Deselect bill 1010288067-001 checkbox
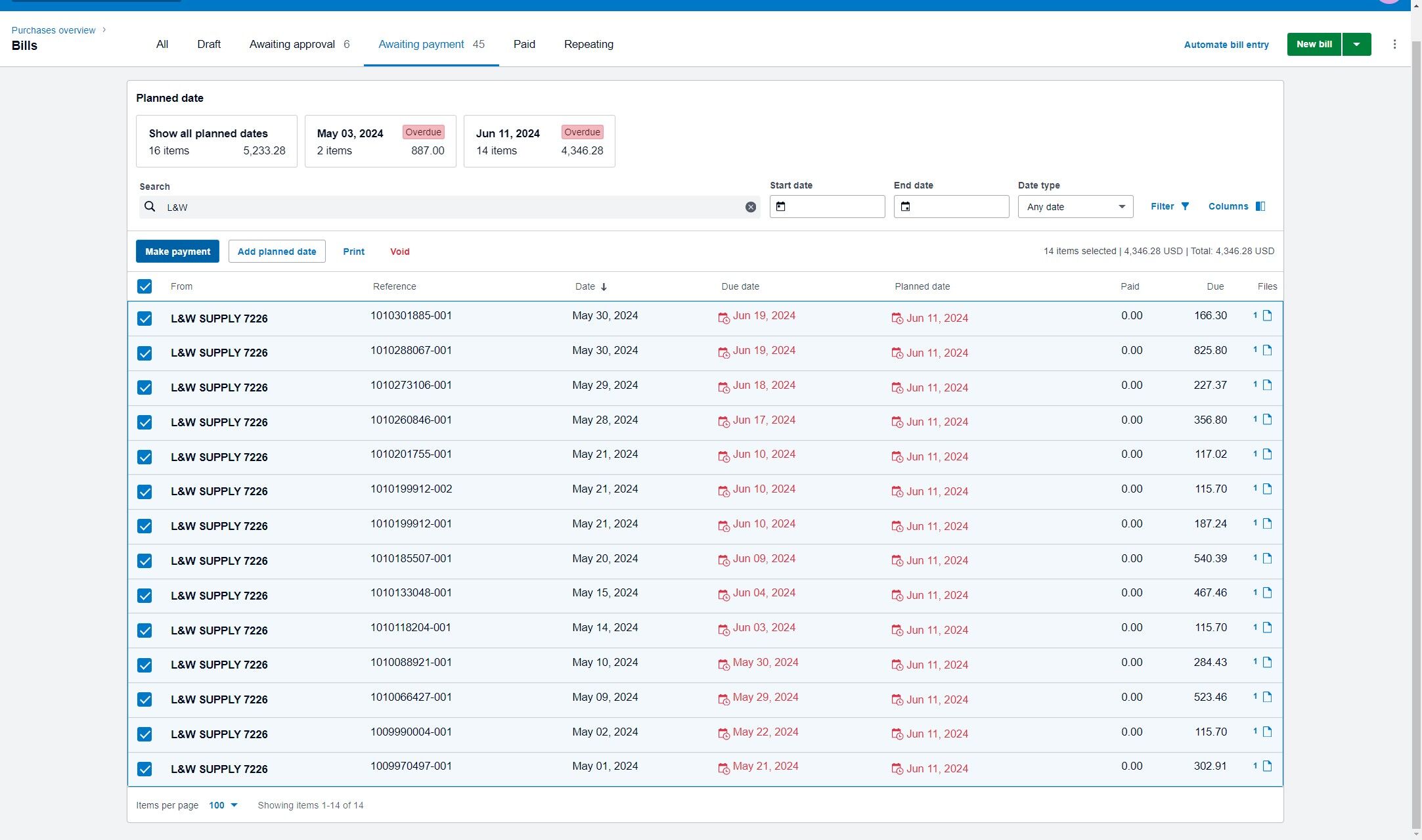 (144, 353)
